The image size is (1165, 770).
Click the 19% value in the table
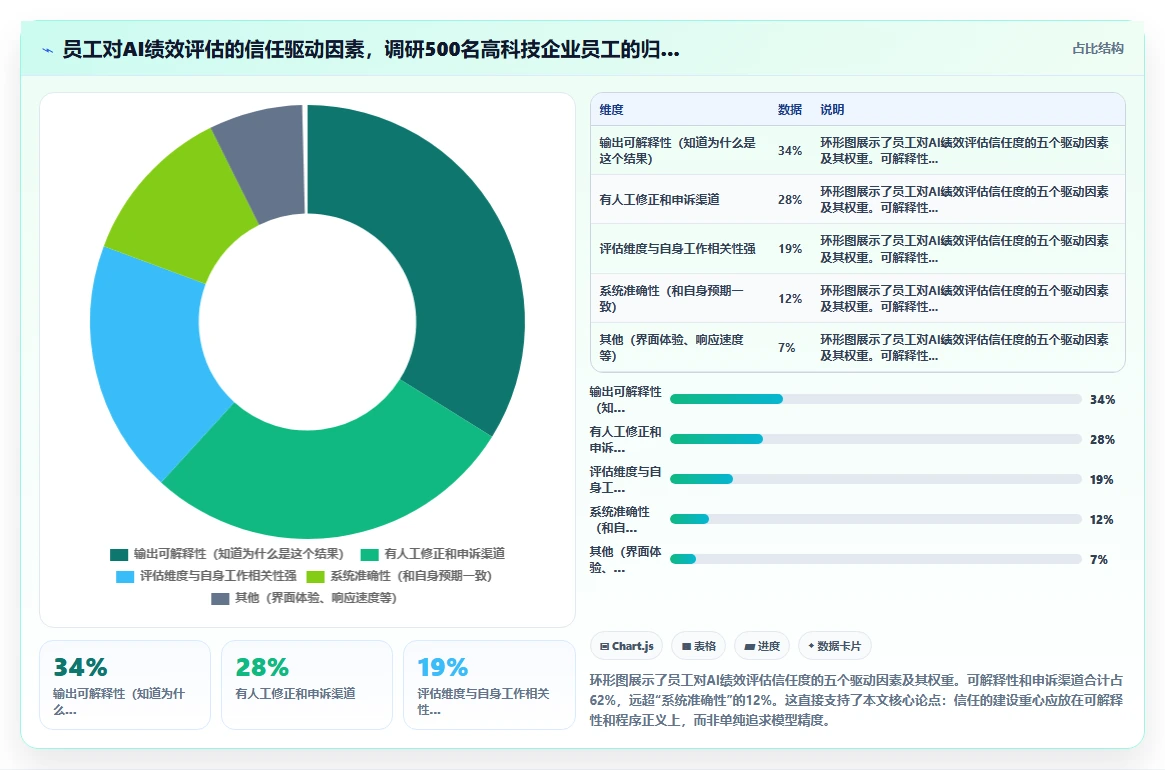pyautogui.click(x=790, y=249)
